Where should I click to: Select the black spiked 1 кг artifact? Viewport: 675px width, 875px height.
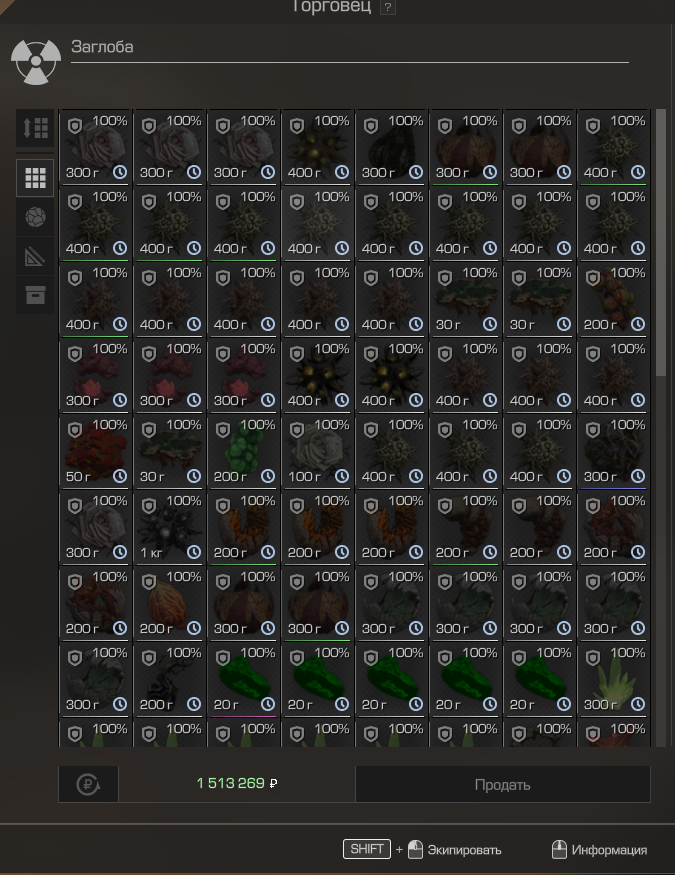(x=170, y=528)
